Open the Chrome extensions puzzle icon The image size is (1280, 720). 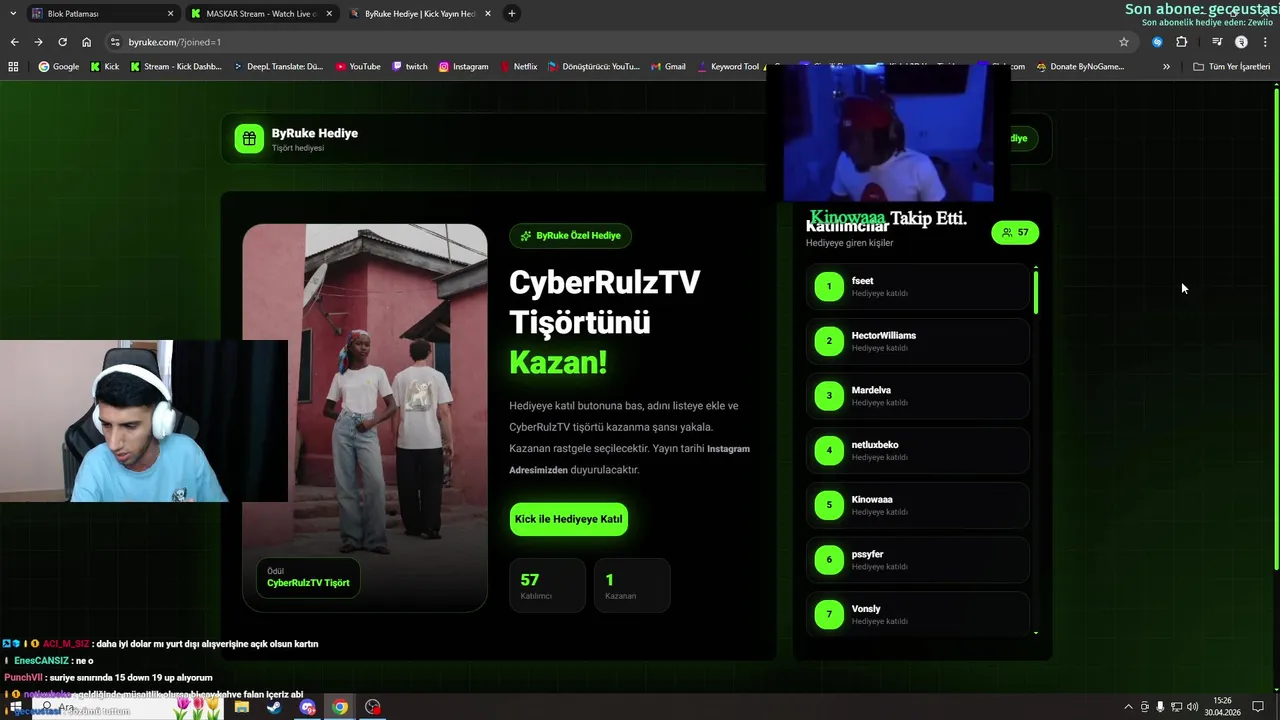[1181, 42]
